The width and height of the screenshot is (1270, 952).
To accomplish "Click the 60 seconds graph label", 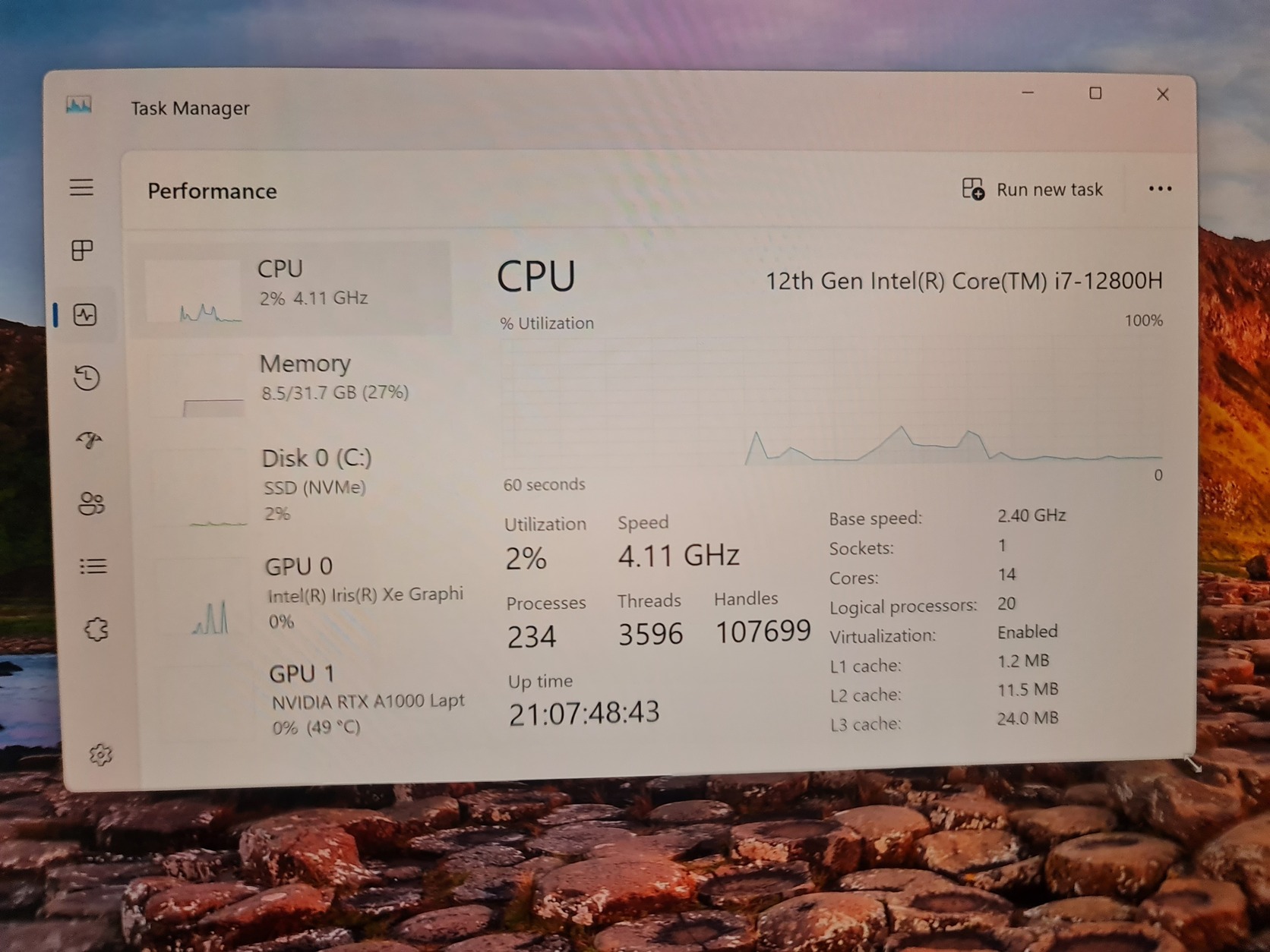I will point(544,484).
